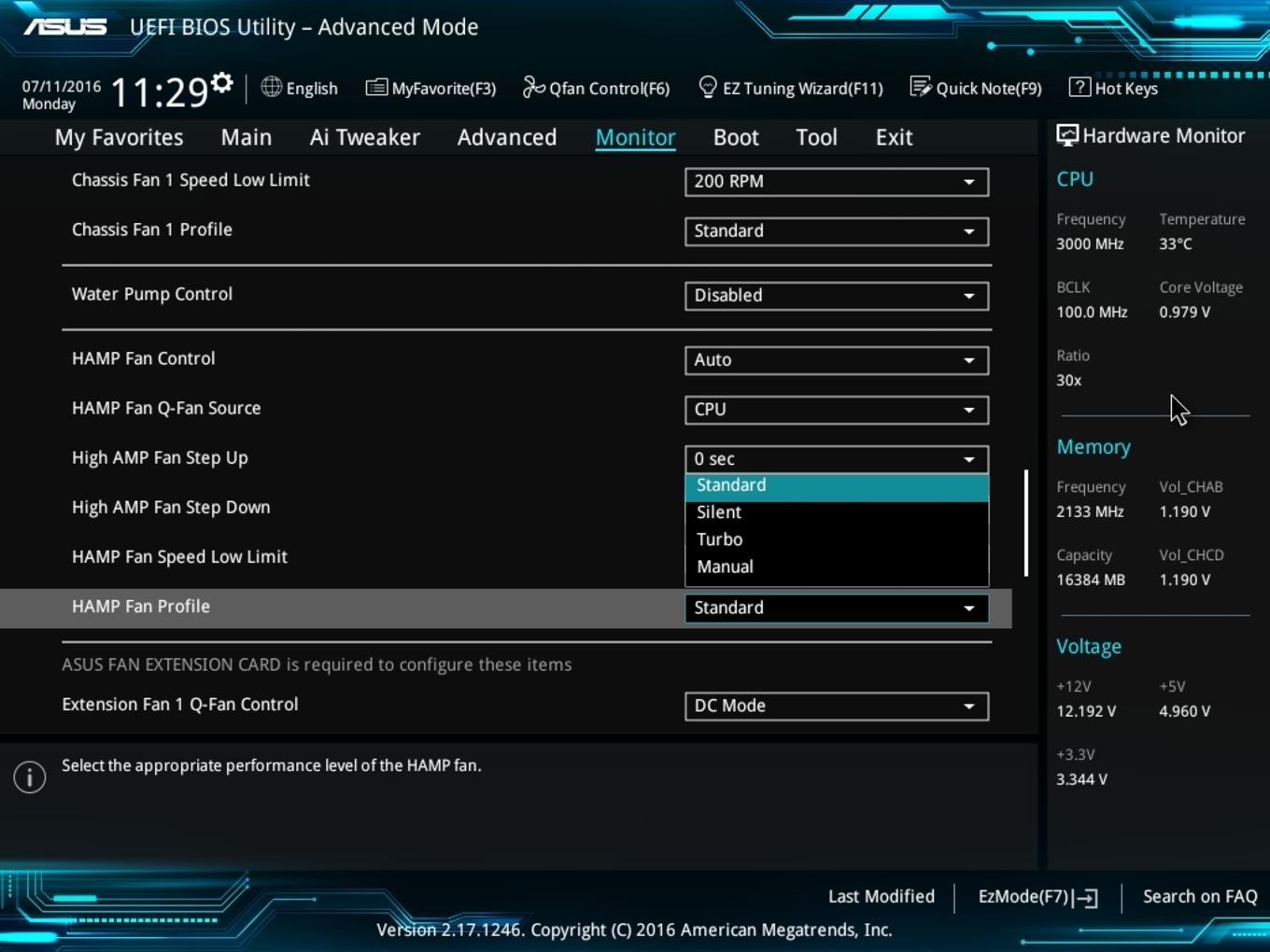1270x952 pixels.
Task: Choose Manual in the profile list
Action: [837, 567]
